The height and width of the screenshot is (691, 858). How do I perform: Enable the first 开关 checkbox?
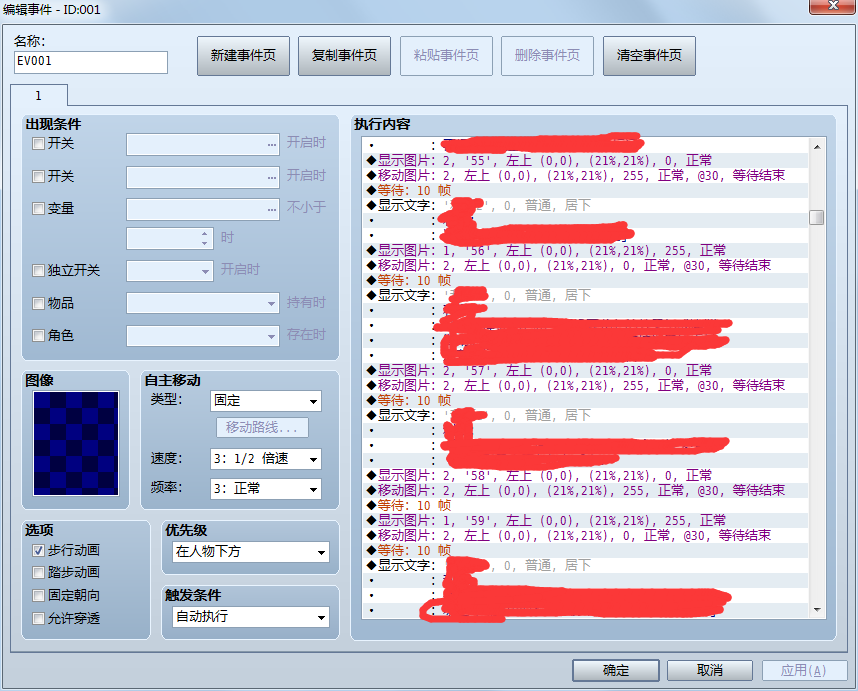38,144
